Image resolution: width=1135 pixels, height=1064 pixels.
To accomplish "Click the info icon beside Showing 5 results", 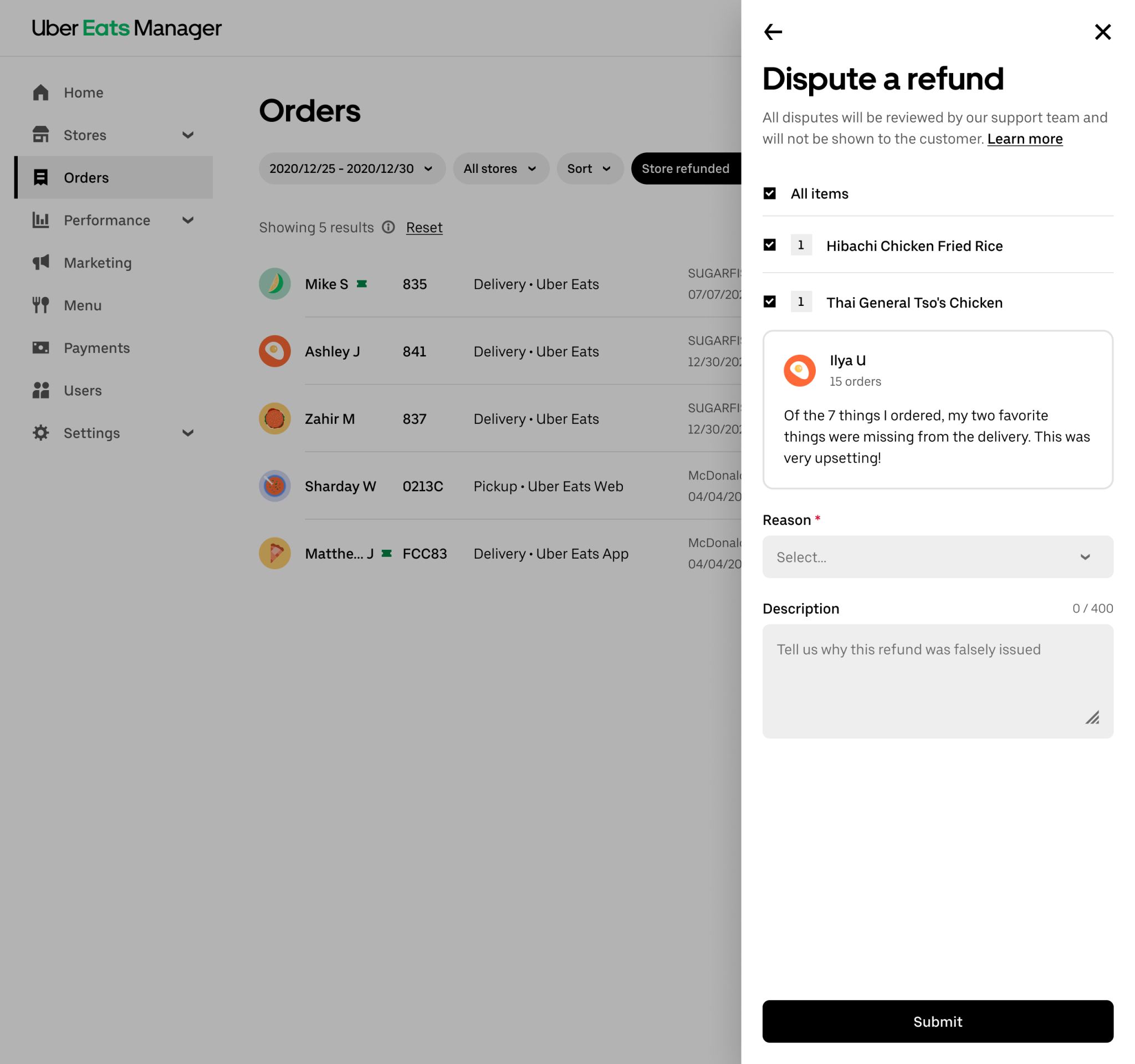I will [x=388, y=227].
